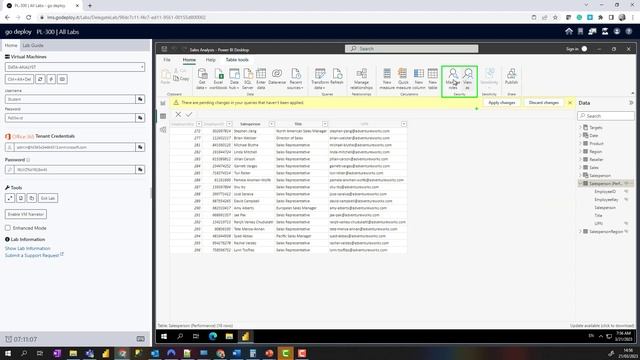The image size is (640, 360).
Task: Expand the Region table in Data pane
Action: [580, 151]
